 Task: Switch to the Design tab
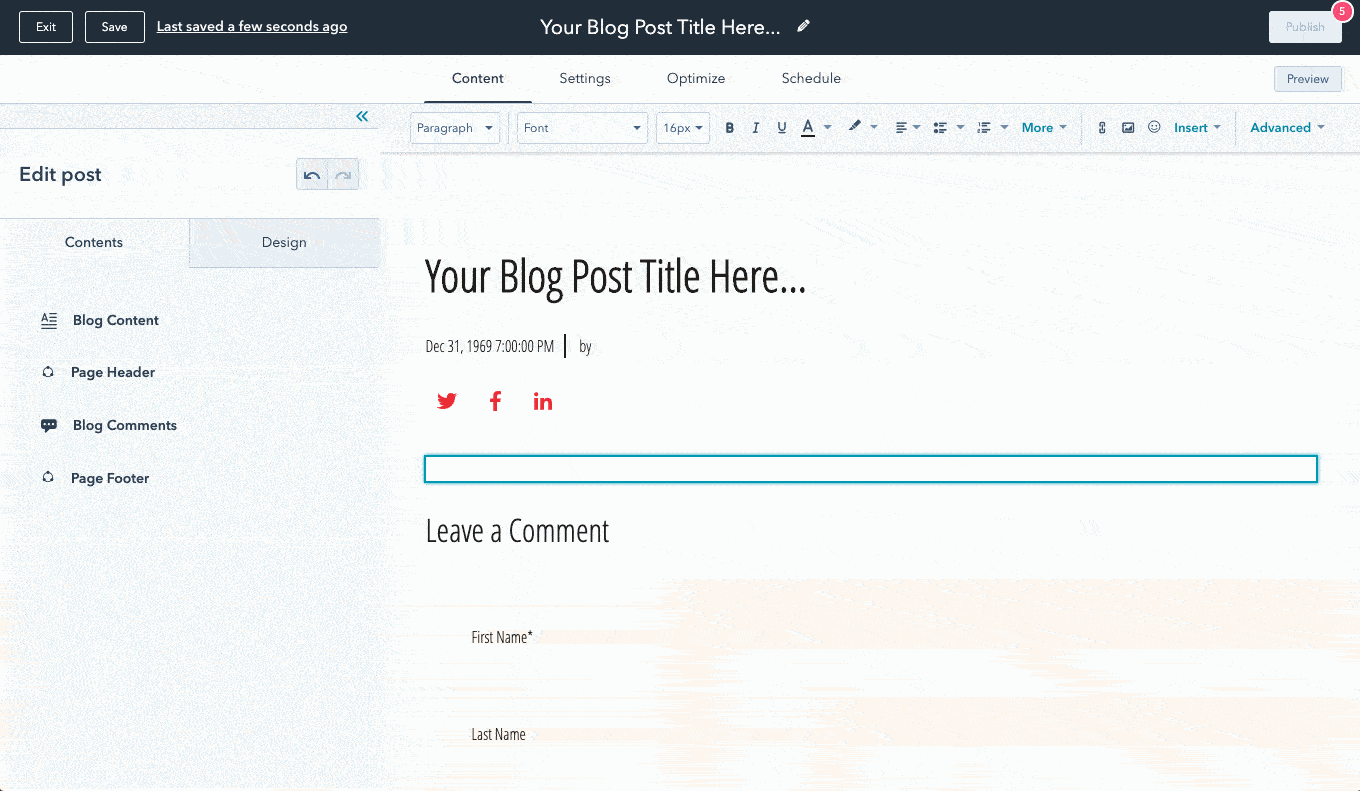[284, 242]
